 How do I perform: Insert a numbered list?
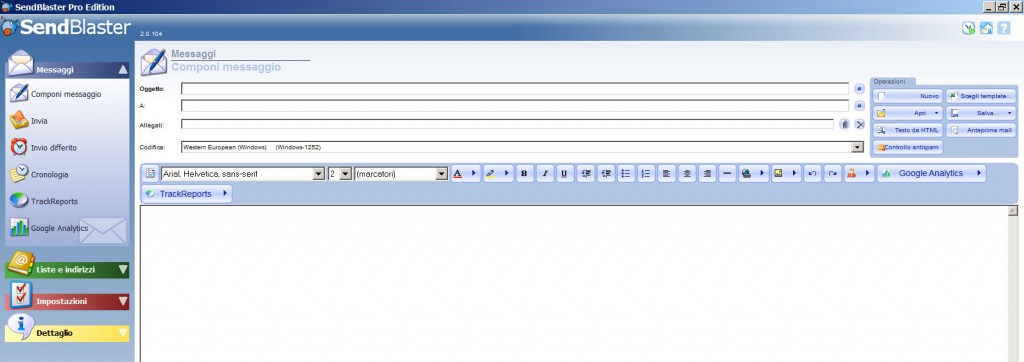[x=646, y=174]
